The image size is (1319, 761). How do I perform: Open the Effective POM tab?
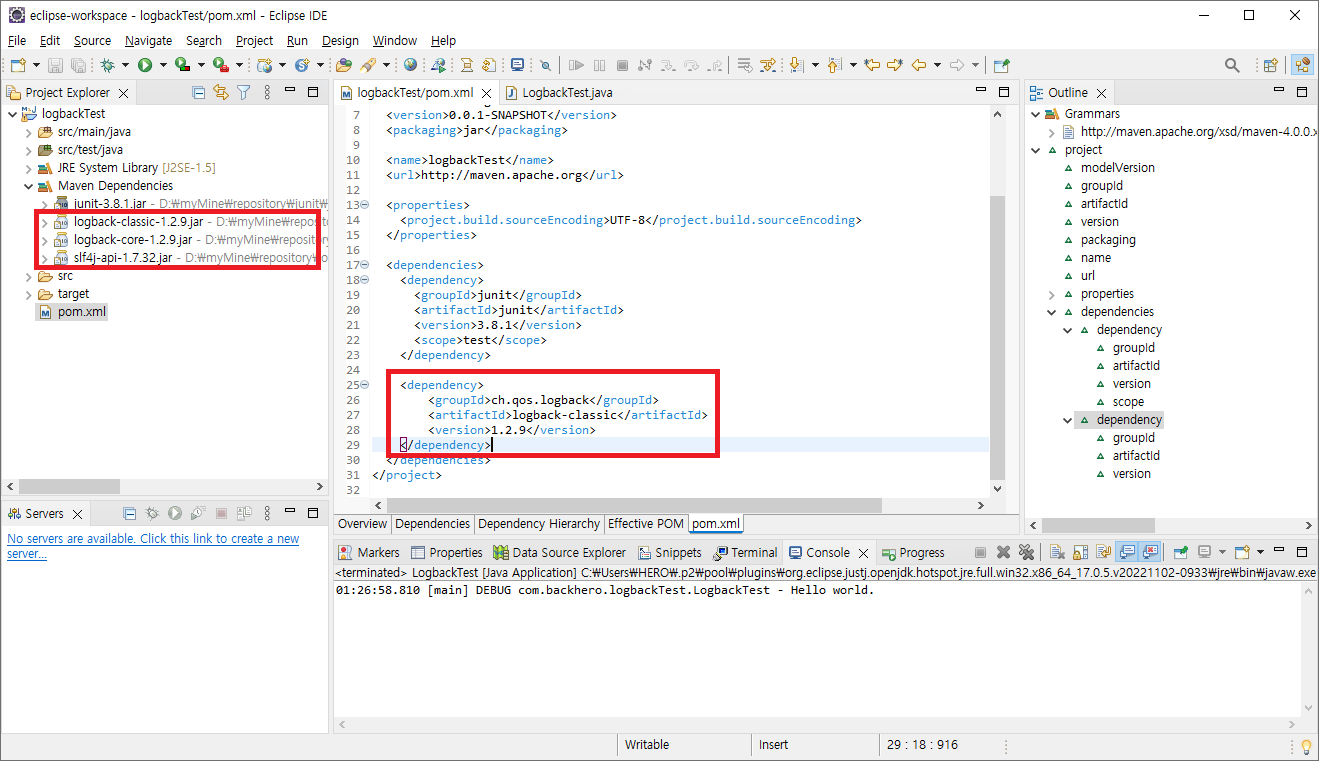click(x=645, y=524)
